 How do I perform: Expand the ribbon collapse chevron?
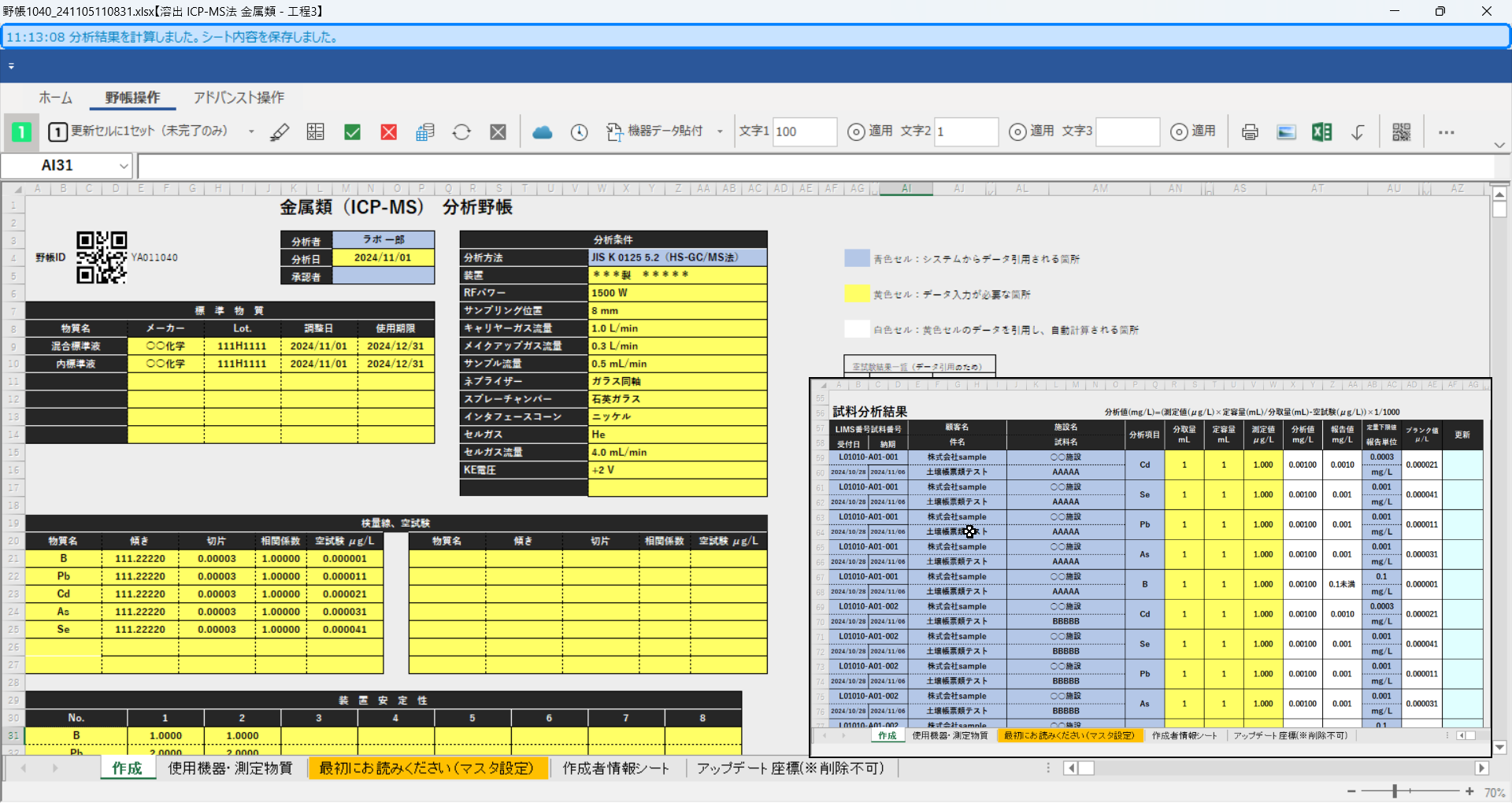1499,145
